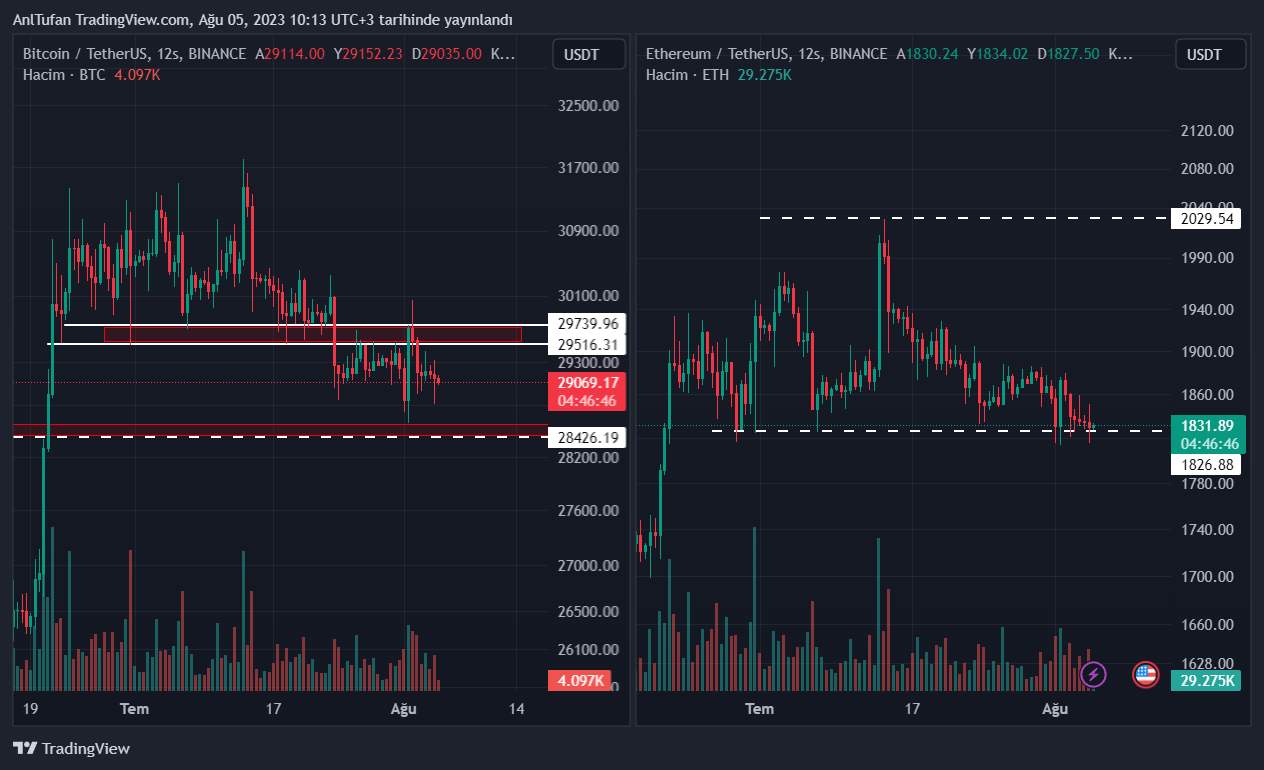Click the Hacim · BTC volume indicator label

click(64, 74)
